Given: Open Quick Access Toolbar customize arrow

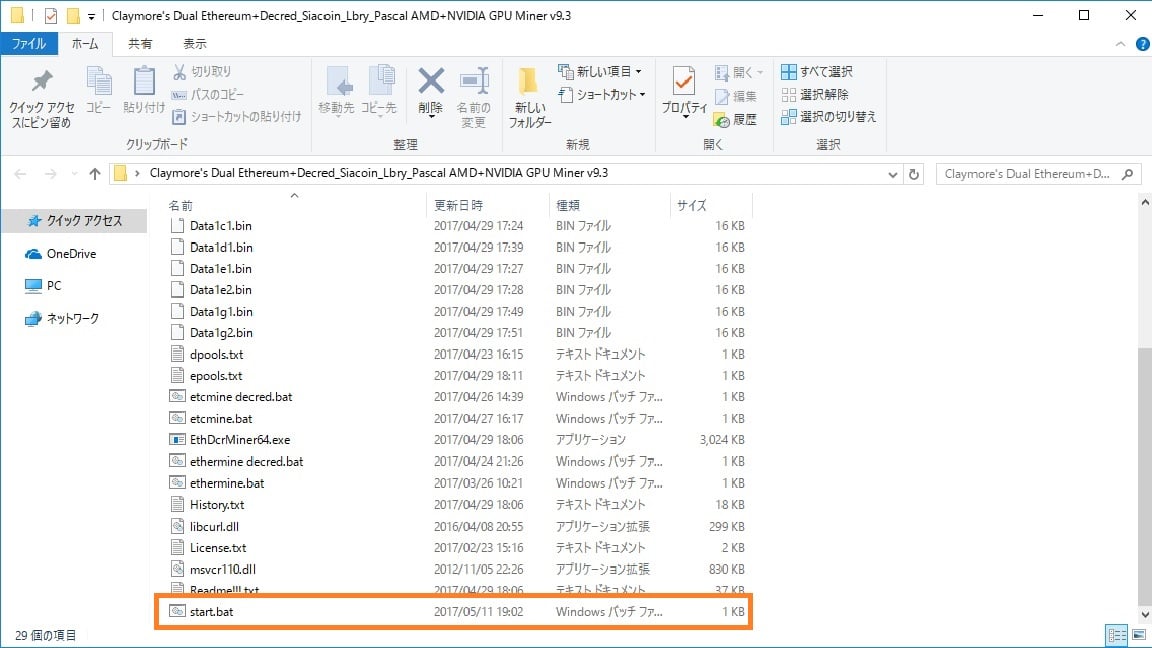Looking at the screenshot, I should (x=91, y=16).
